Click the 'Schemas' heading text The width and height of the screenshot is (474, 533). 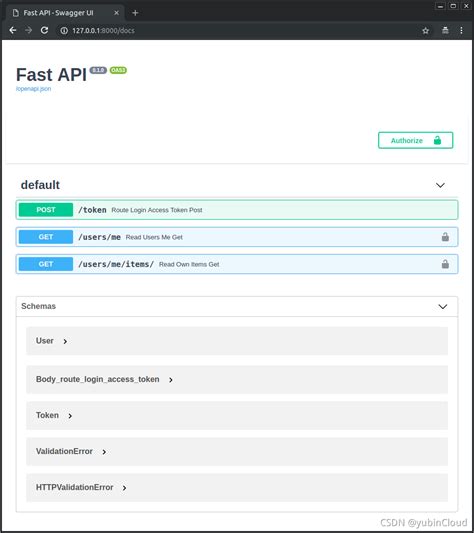pyautogui.click(x=38, y=306)
